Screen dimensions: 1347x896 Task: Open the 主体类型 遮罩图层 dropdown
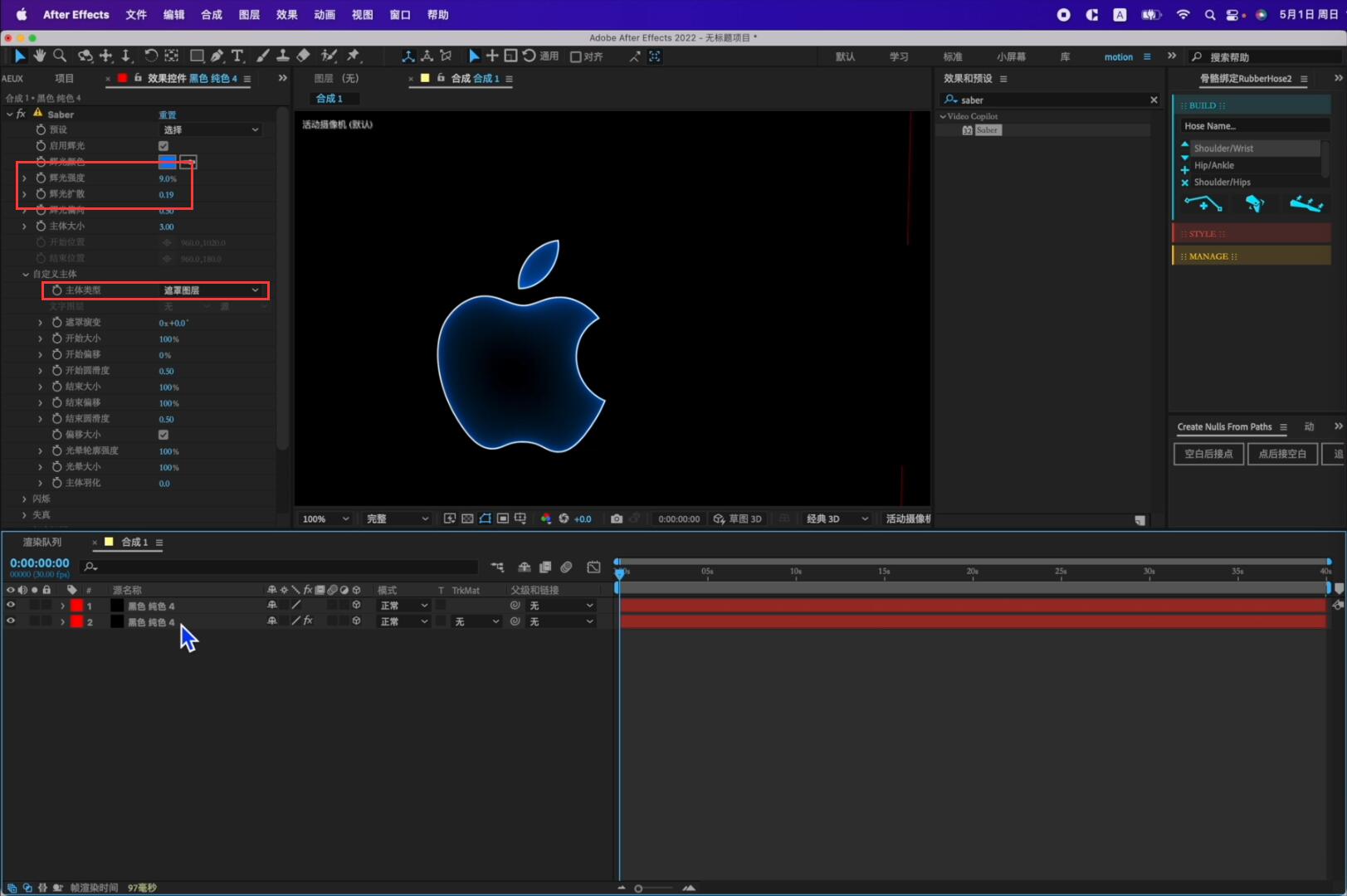pos(212,290)
